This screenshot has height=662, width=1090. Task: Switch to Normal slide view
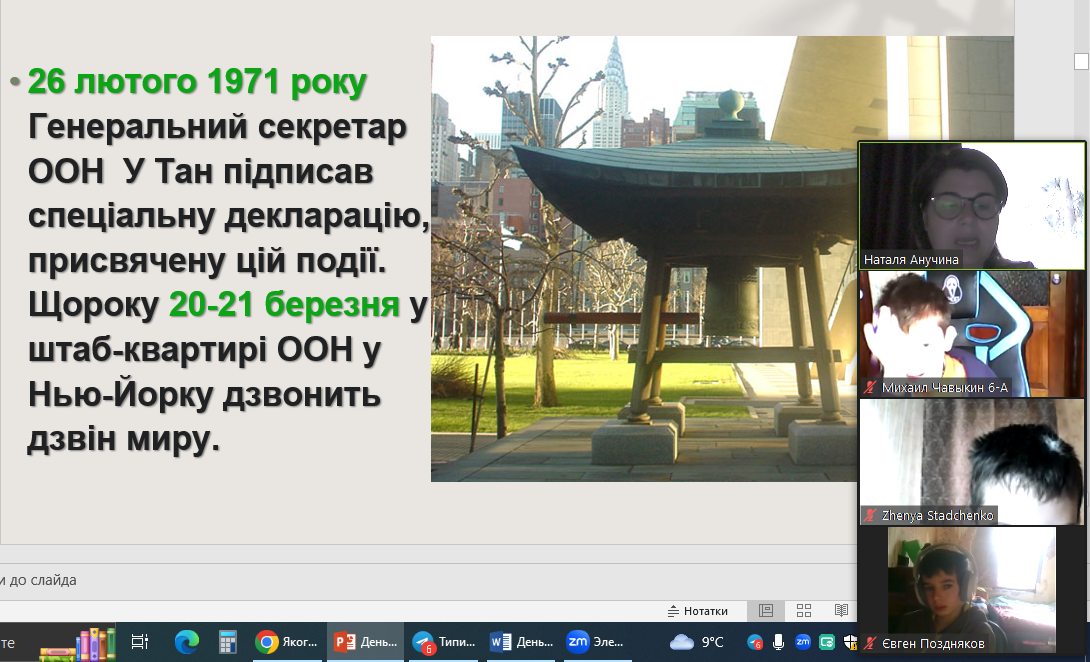[766, 610]
